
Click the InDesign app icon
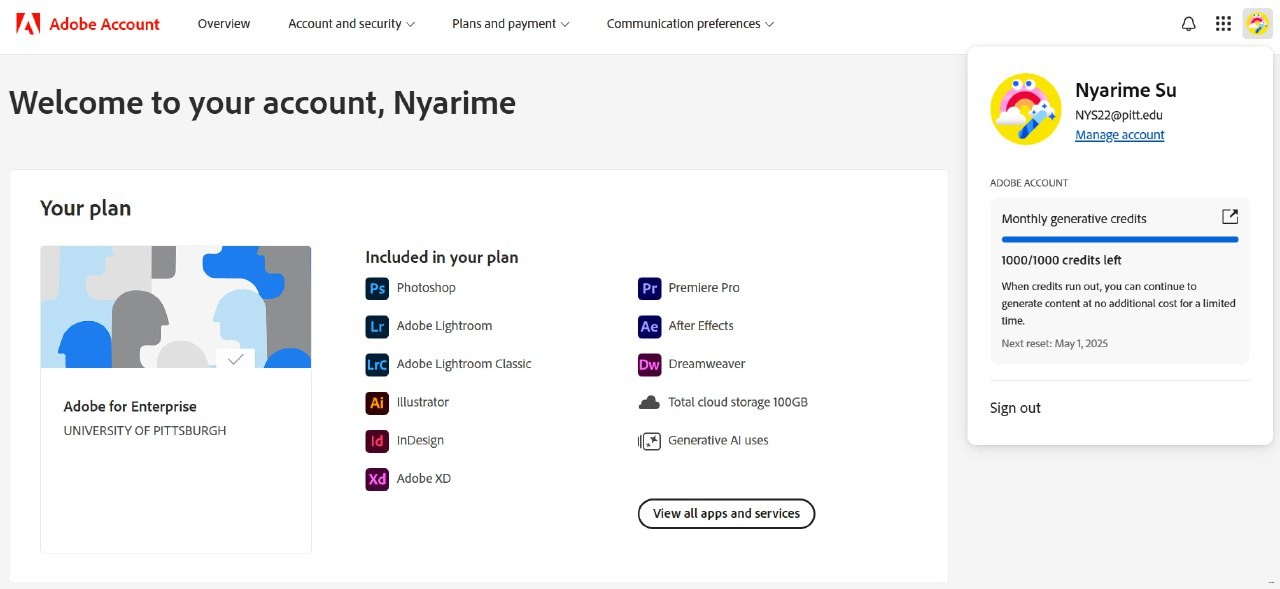pos(377,441)
